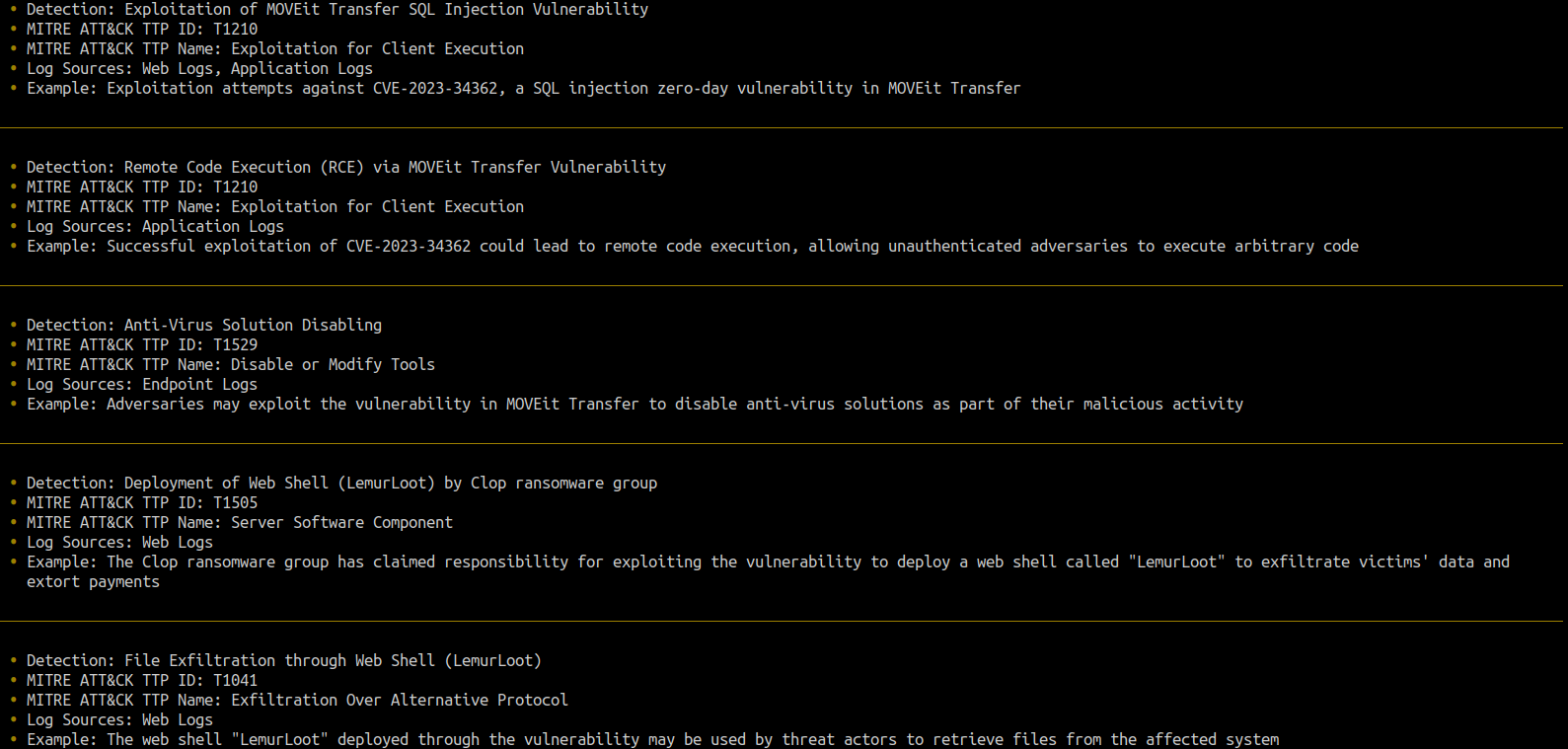Image resolution: width=1568 pixels, height=749 pixels.
Task: Click the Log Sources: Web Logs, Application Logs line
Action: tap(199, 69)
